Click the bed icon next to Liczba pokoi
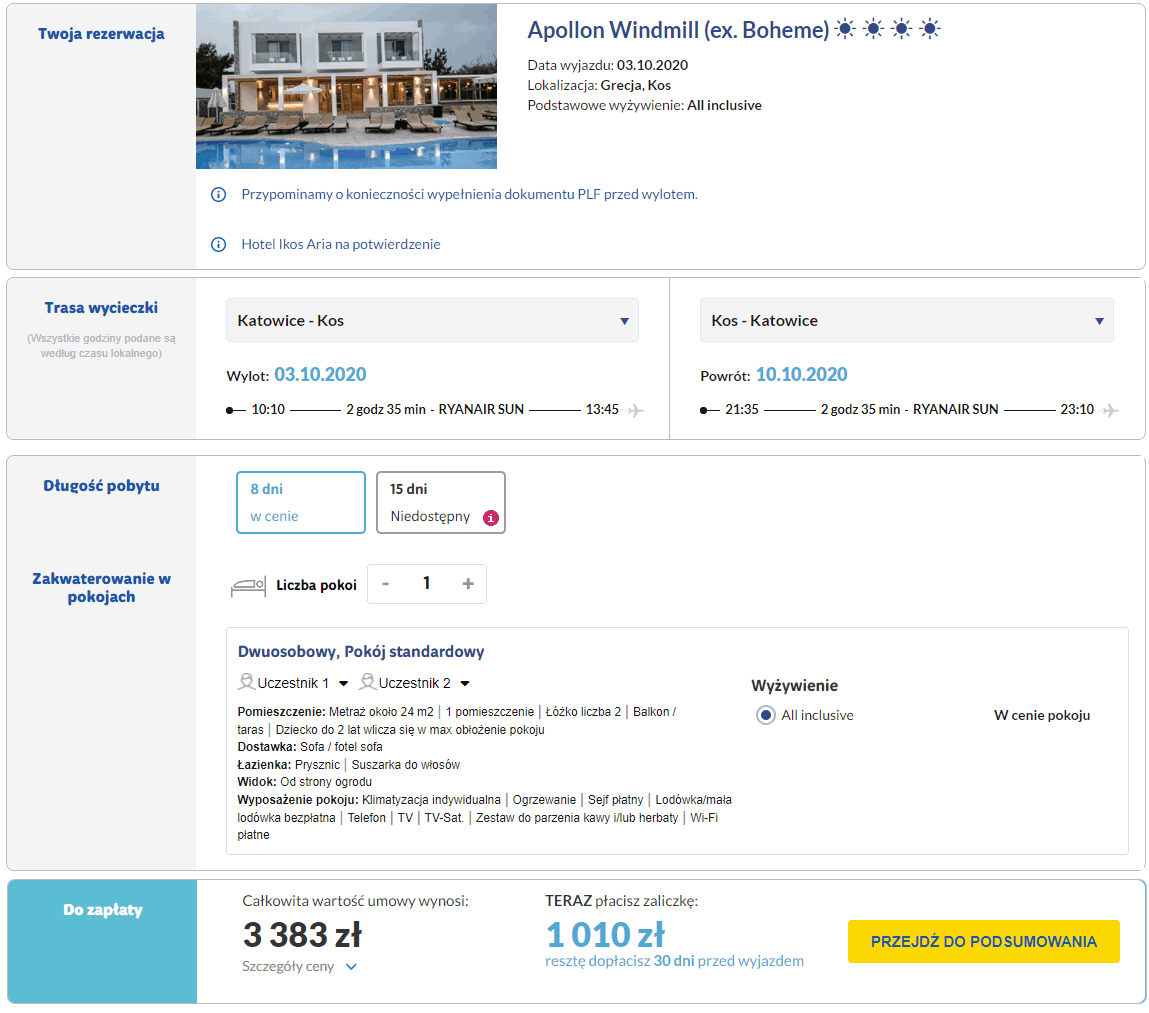This screenshot has height=1013, width=1149. coord(247,585)
